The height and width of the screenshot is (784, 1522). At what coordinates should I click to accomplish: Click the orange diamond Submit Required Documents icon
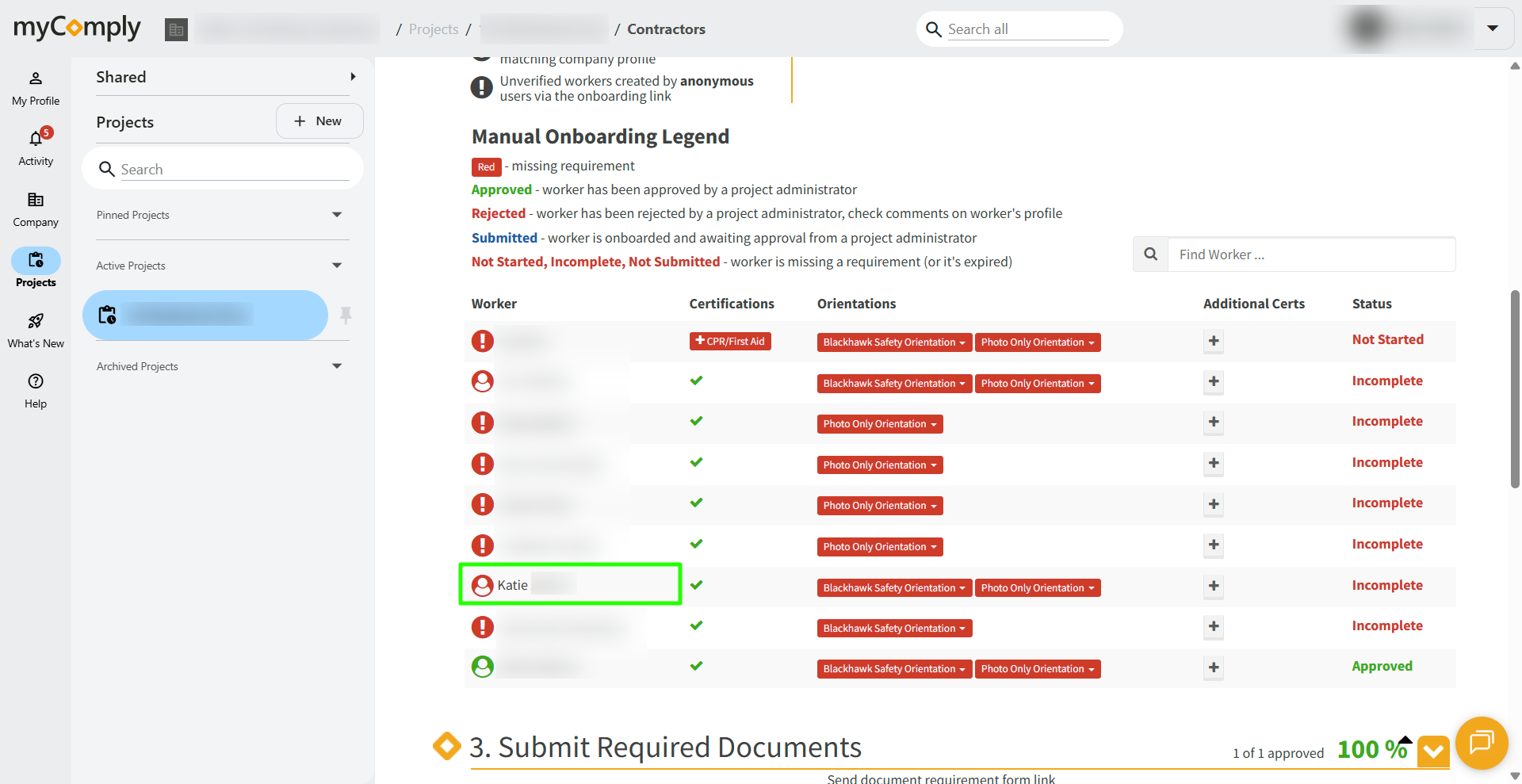tap(447, 746)
